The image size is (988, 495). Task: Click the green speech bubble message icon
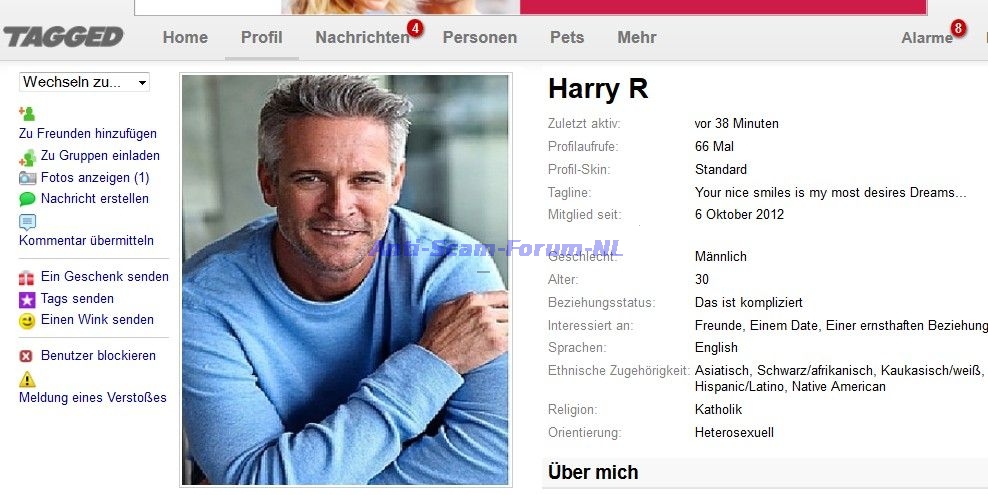27,199
